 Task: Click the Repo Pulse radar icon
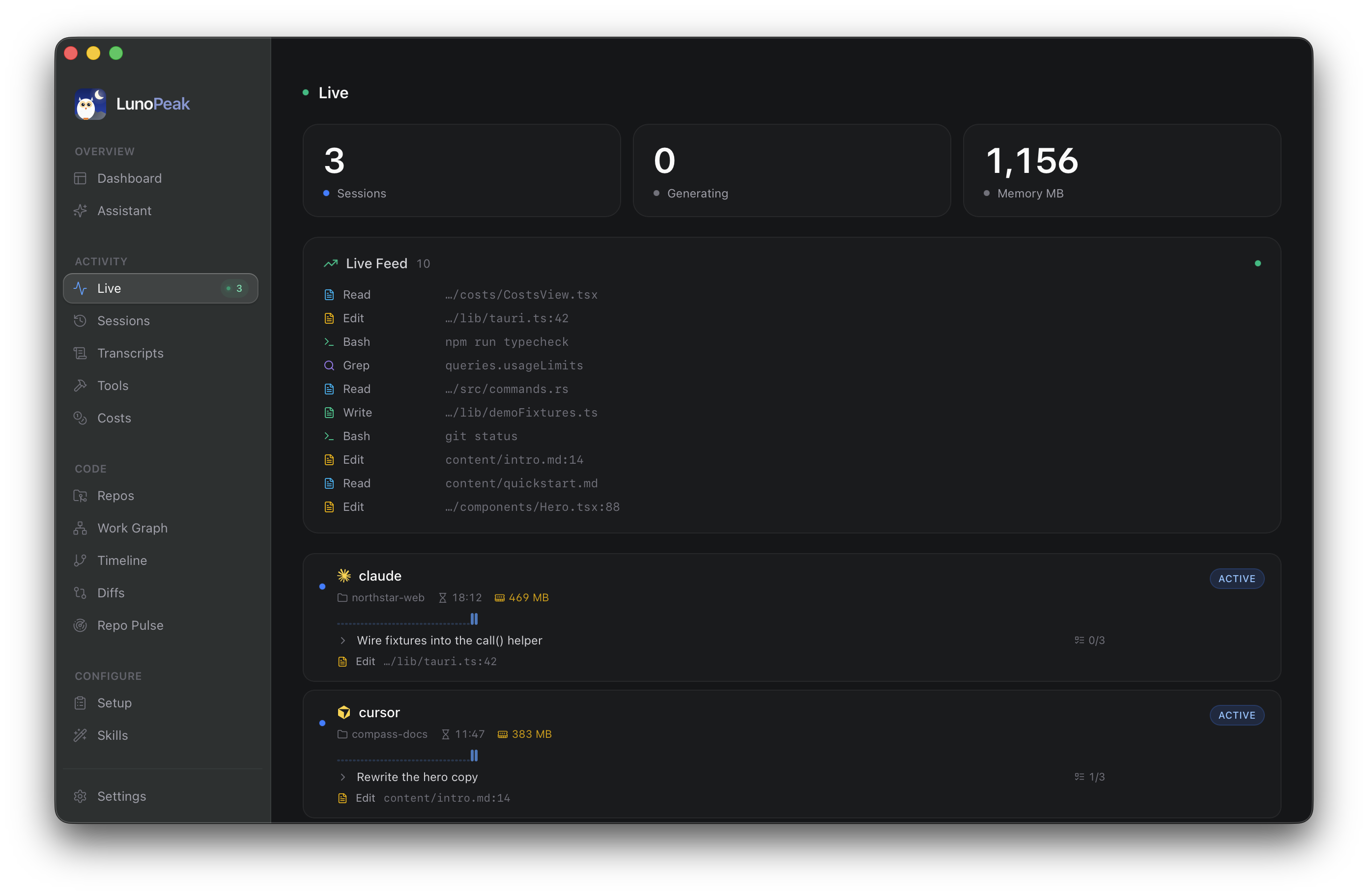click(81, 625)
